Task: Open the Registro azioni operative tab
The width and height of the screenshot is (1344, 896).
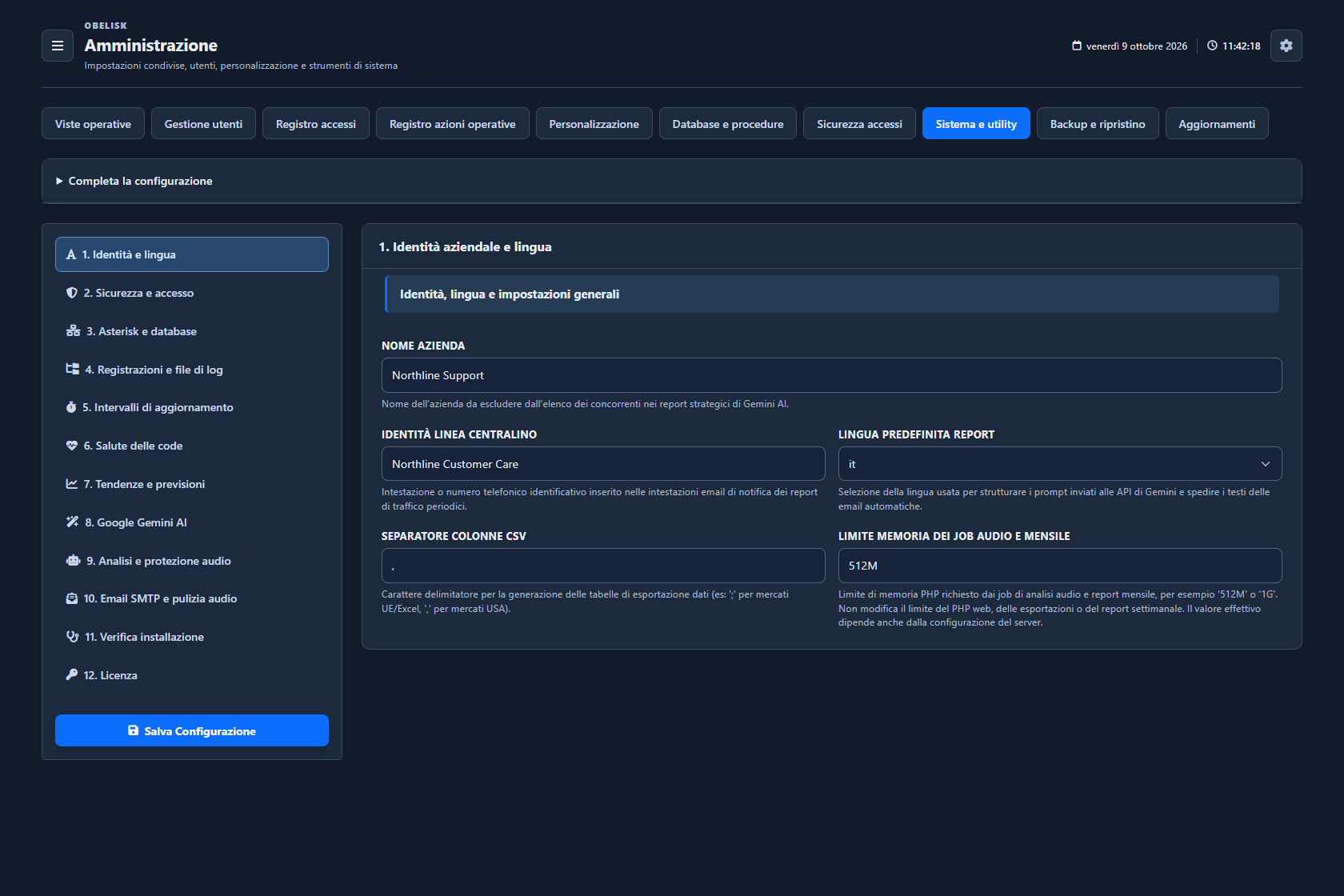Action: [453, 123]
